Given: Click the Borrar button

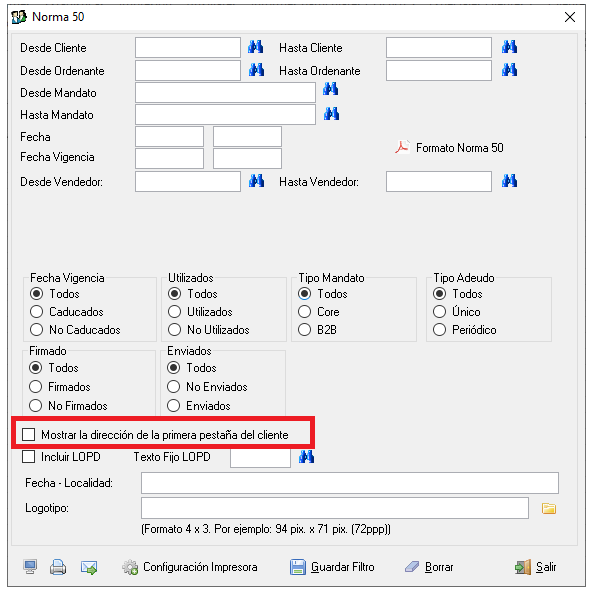Looking at the screenshot, I should pos(429,567).
